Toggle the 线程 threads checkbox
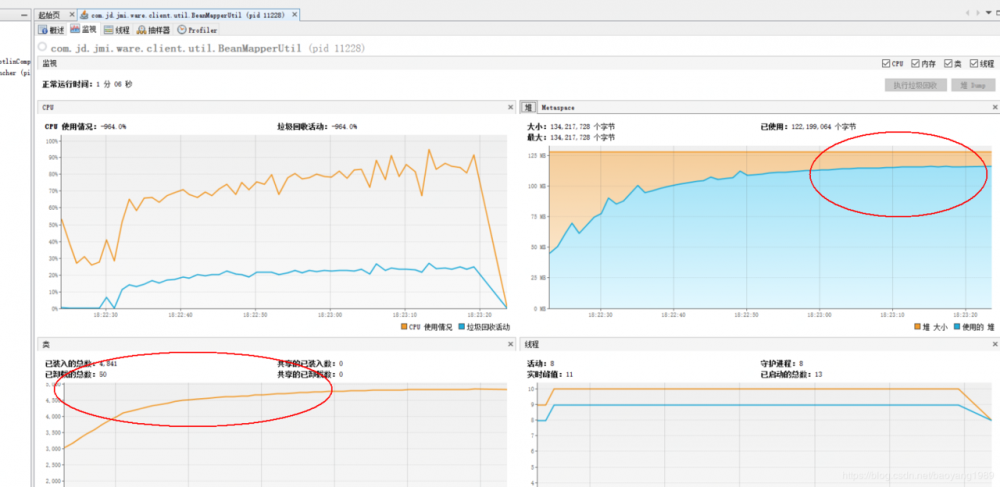1000x487 pixels. point(974,64)
